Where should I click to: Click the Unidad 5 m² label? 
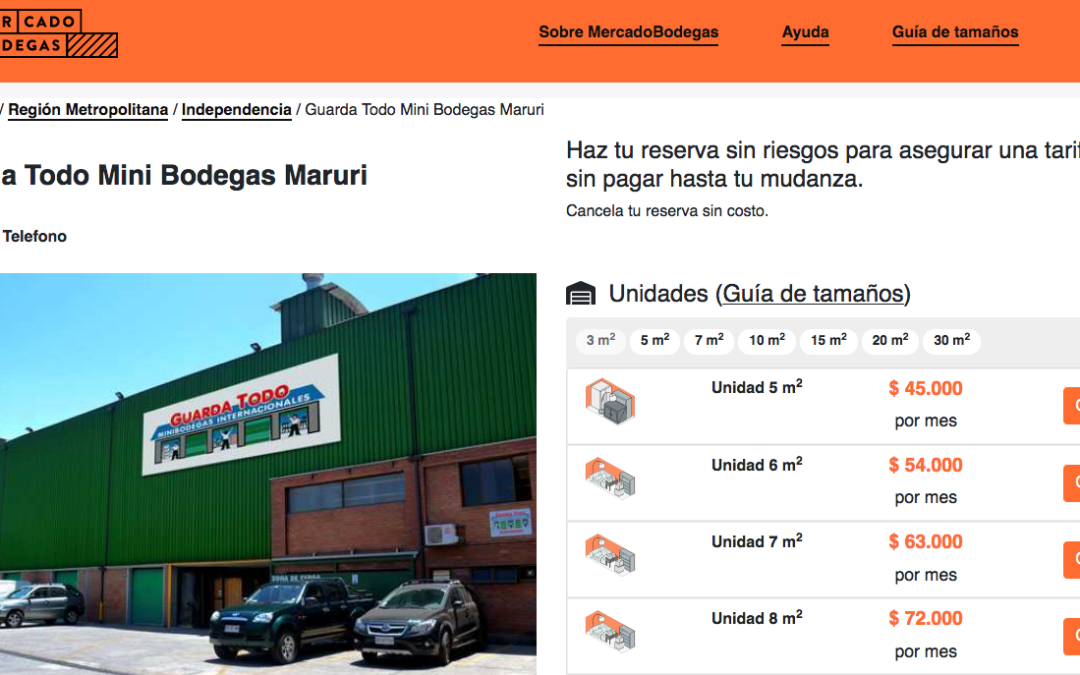[756, 387]
